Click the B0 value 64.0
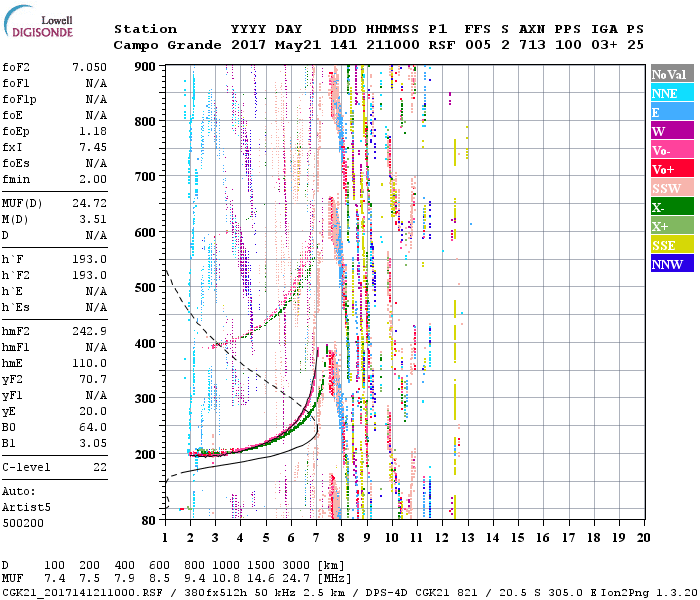Screen dimensions: 700x600 (x=93, y=428)
